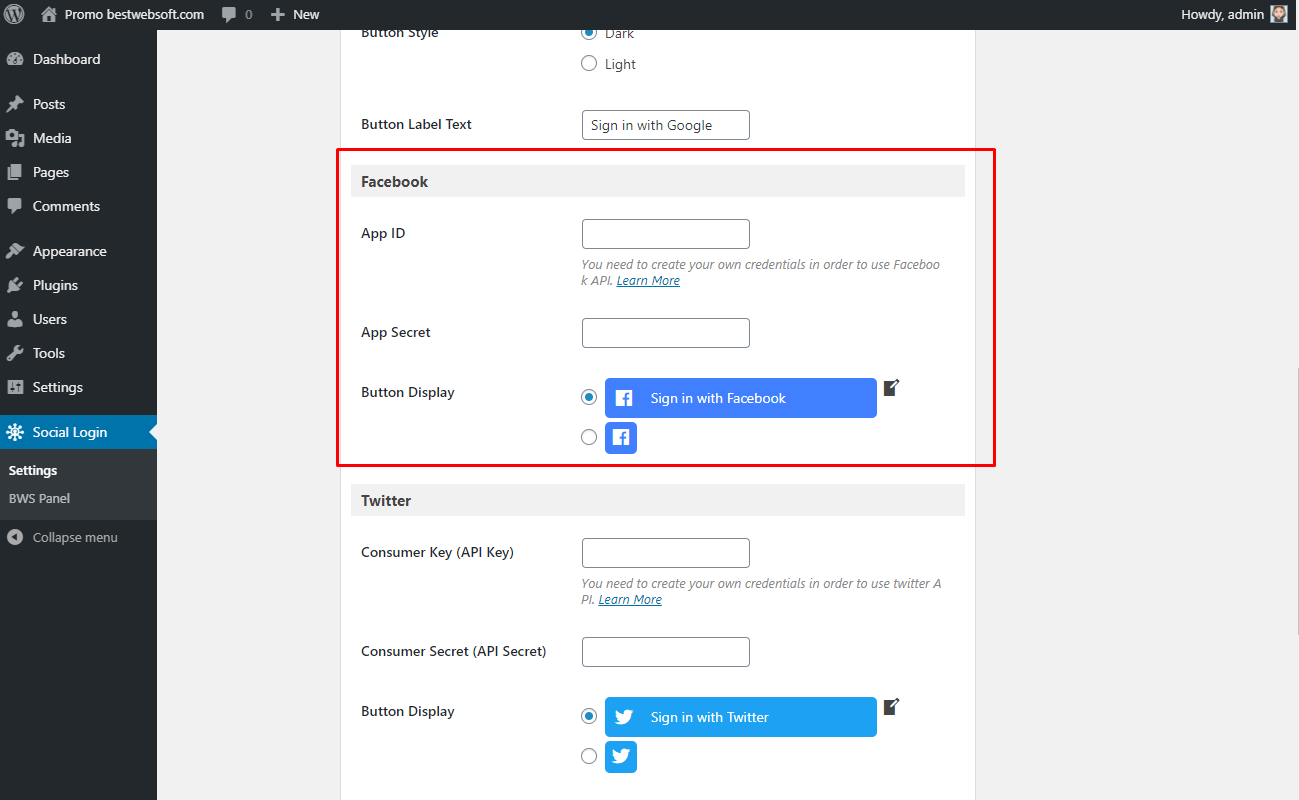Select the Facebook icon-only button display

[x=589, y=437]
